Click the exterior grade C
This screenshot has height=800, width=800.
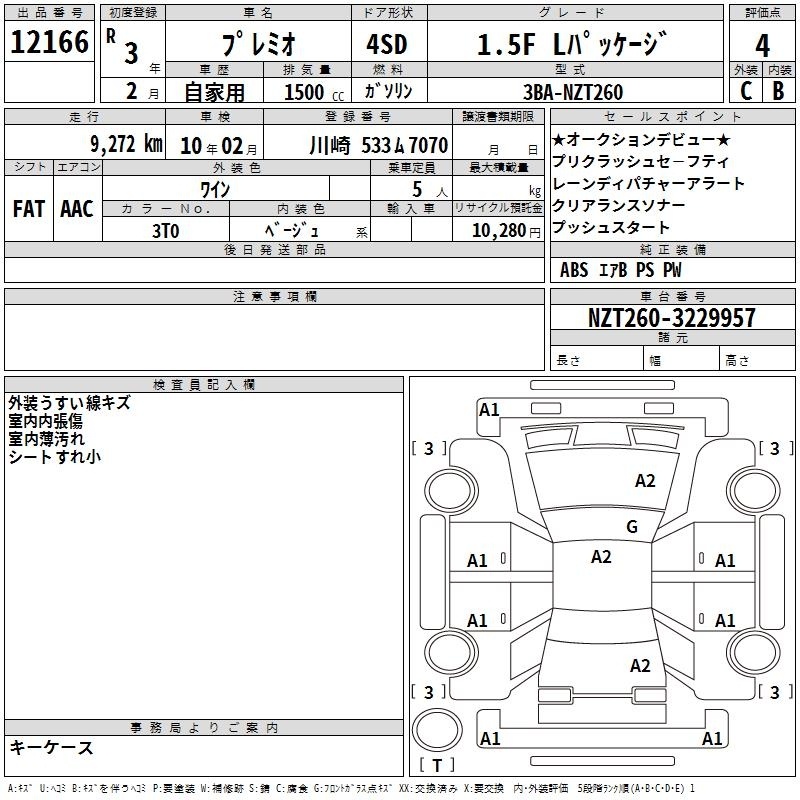click(x=746, y=91)
